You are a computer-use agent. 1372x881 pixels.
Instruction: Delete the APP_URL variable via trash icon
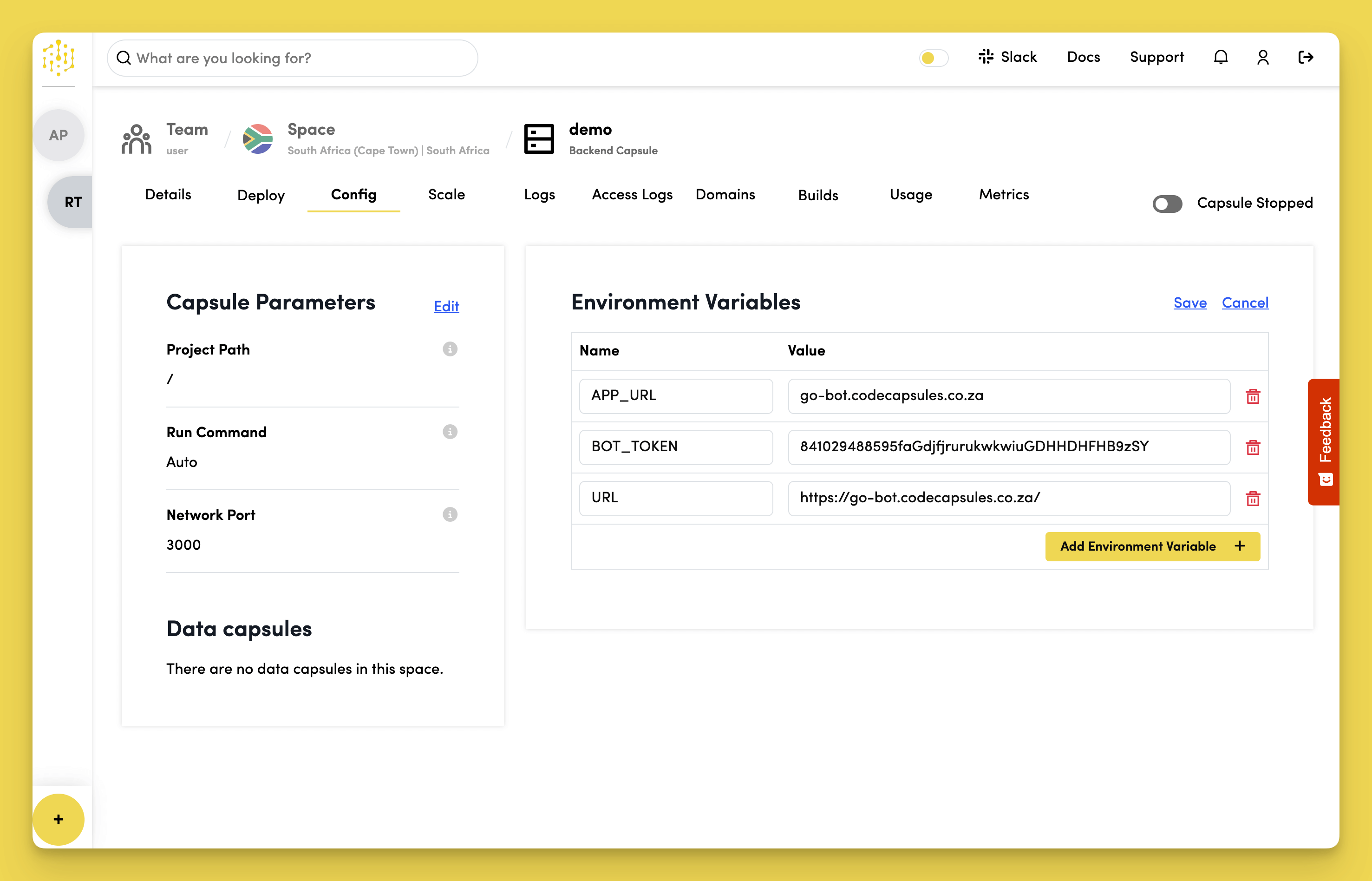1253,396
